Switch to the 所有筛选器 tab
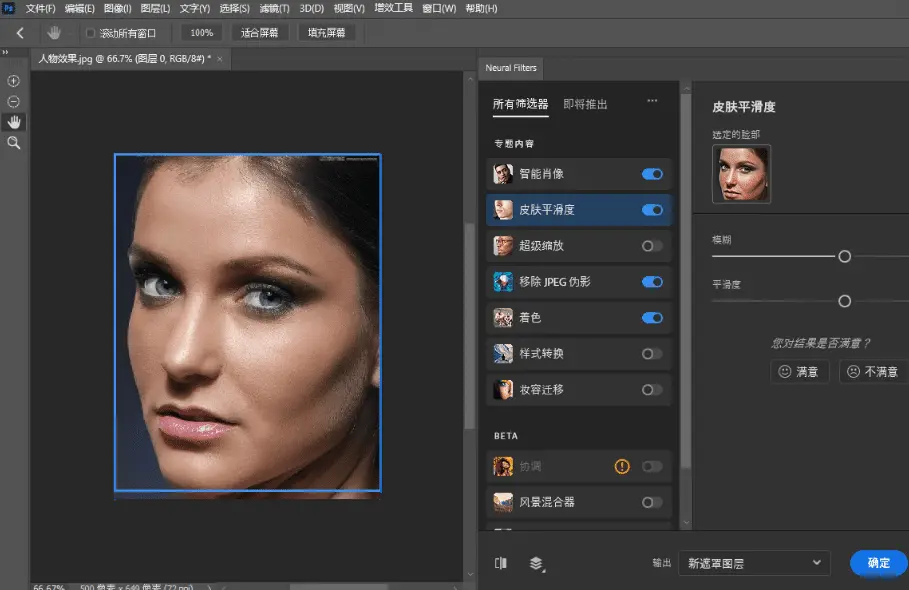This screenshot has width=909, height=590. coord(520,104)
